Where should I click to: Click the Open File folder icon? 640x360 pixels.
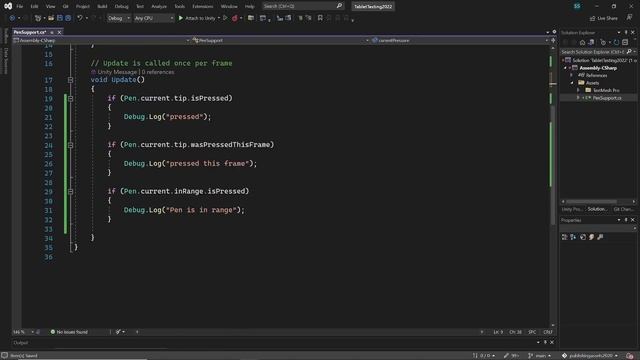(x=51, y=18)
